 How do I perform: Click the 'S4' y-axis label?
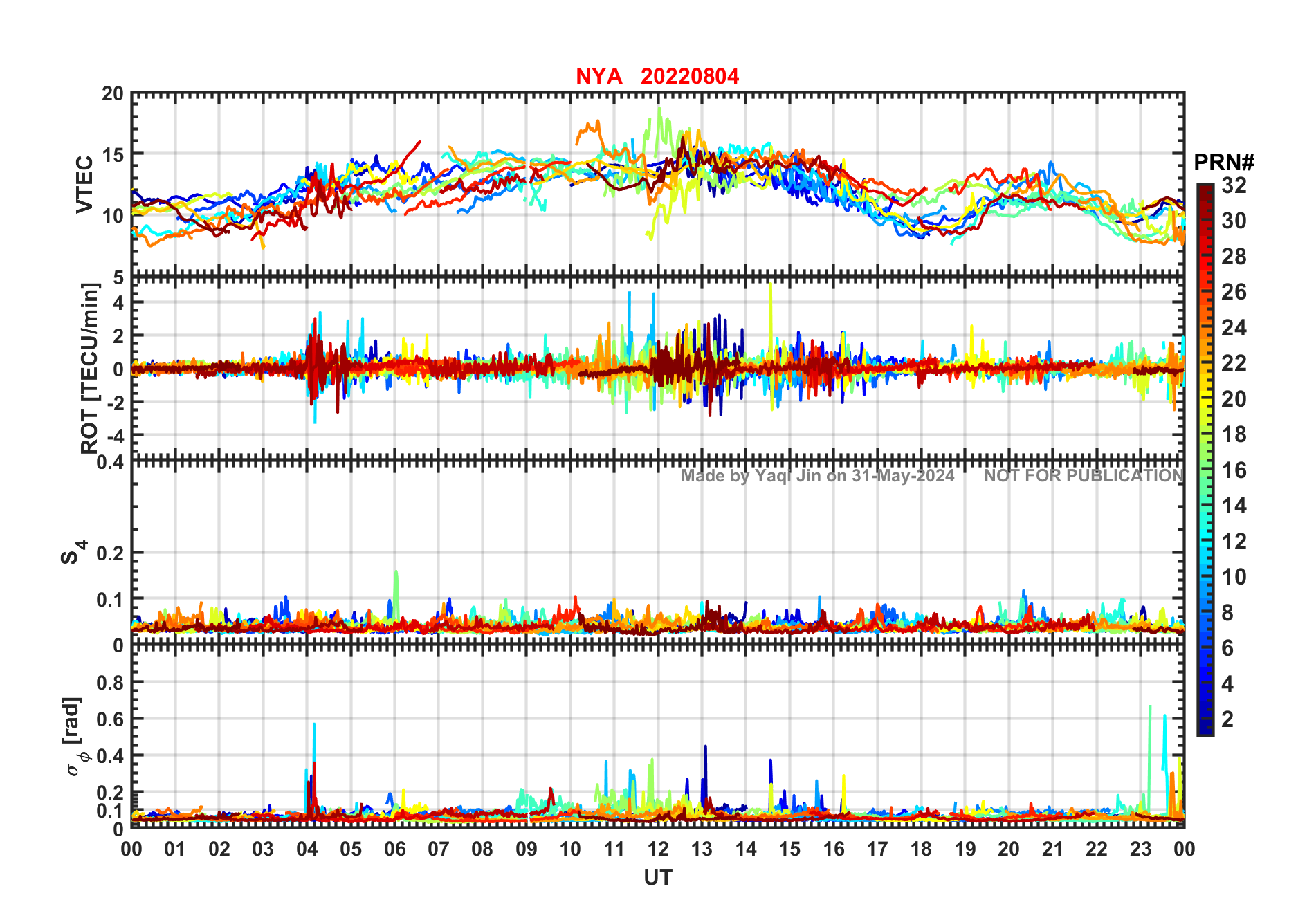pos(73,553)
